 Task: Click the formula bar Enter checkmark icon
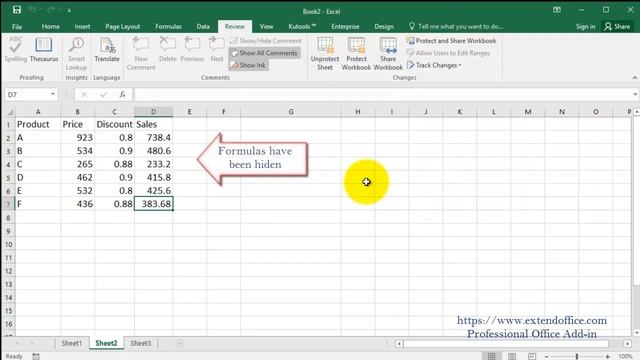point(103,95)
